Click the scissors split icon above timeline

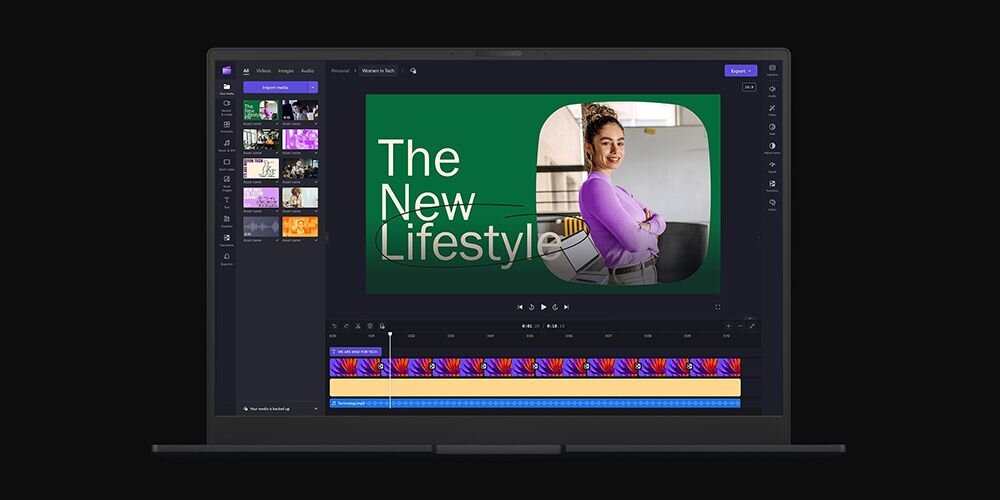tap(358, 326)
